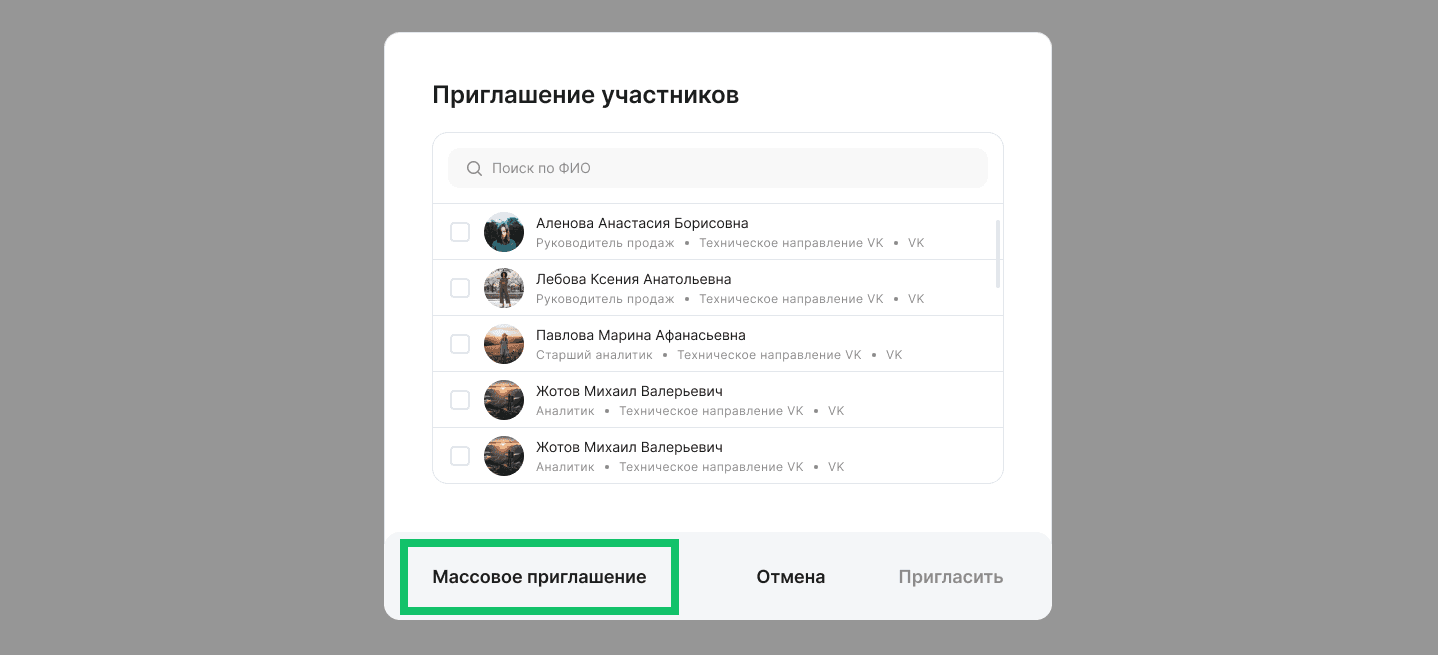This screenshot has width=1438, height=655.
Task: Click Павлова Марина Афанасьевна's profile picture
Action: [504, 343]
